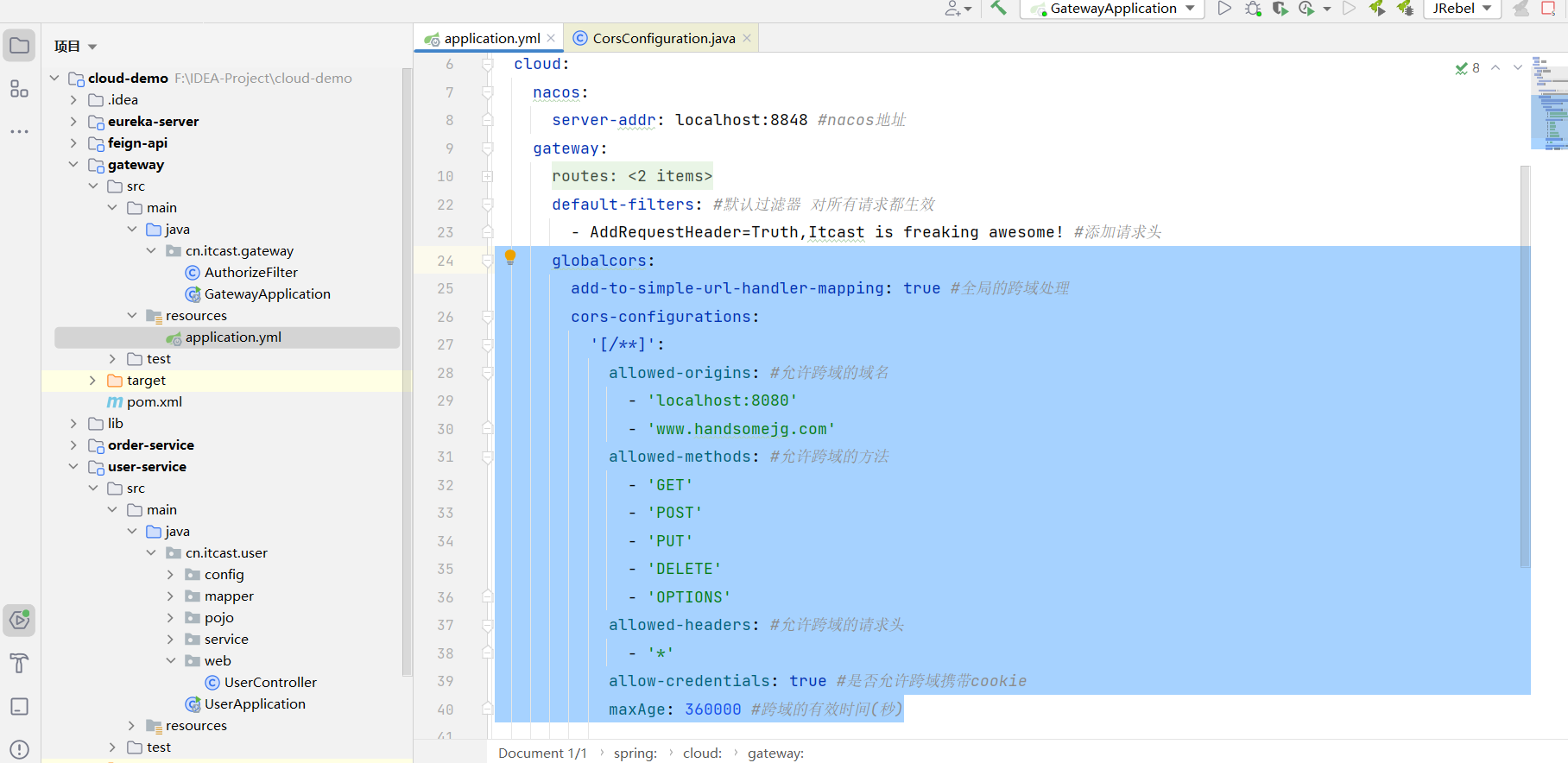
Task: Open the GatewayApplication run configuration dropdown
Action: coord(1112,9)
